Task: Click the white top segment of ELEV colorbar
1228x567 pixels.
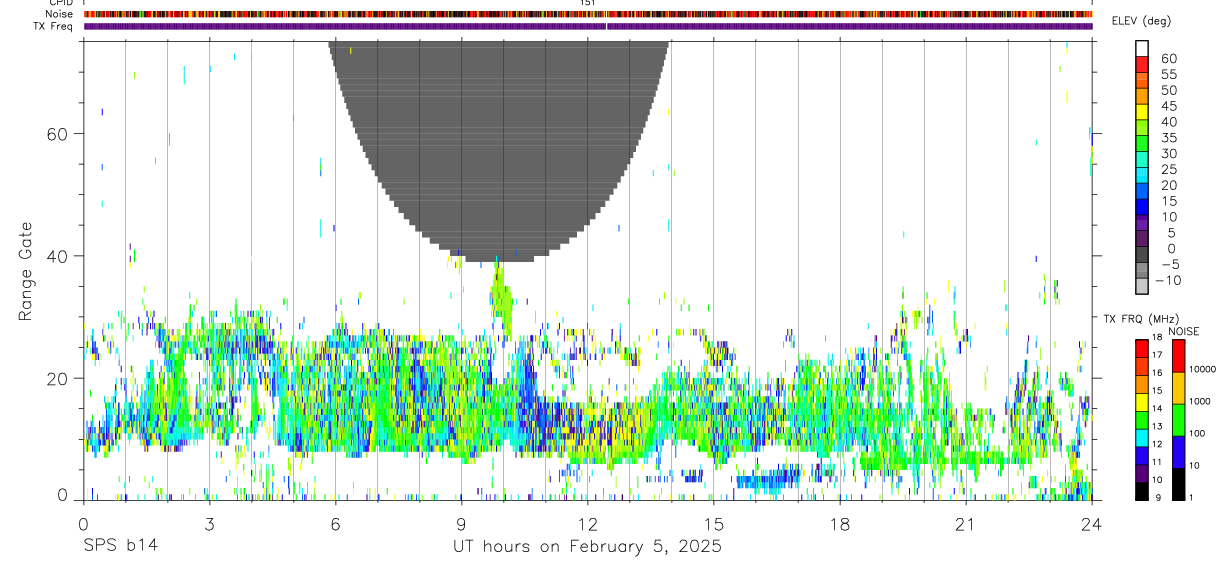Action: [1142, 47]
